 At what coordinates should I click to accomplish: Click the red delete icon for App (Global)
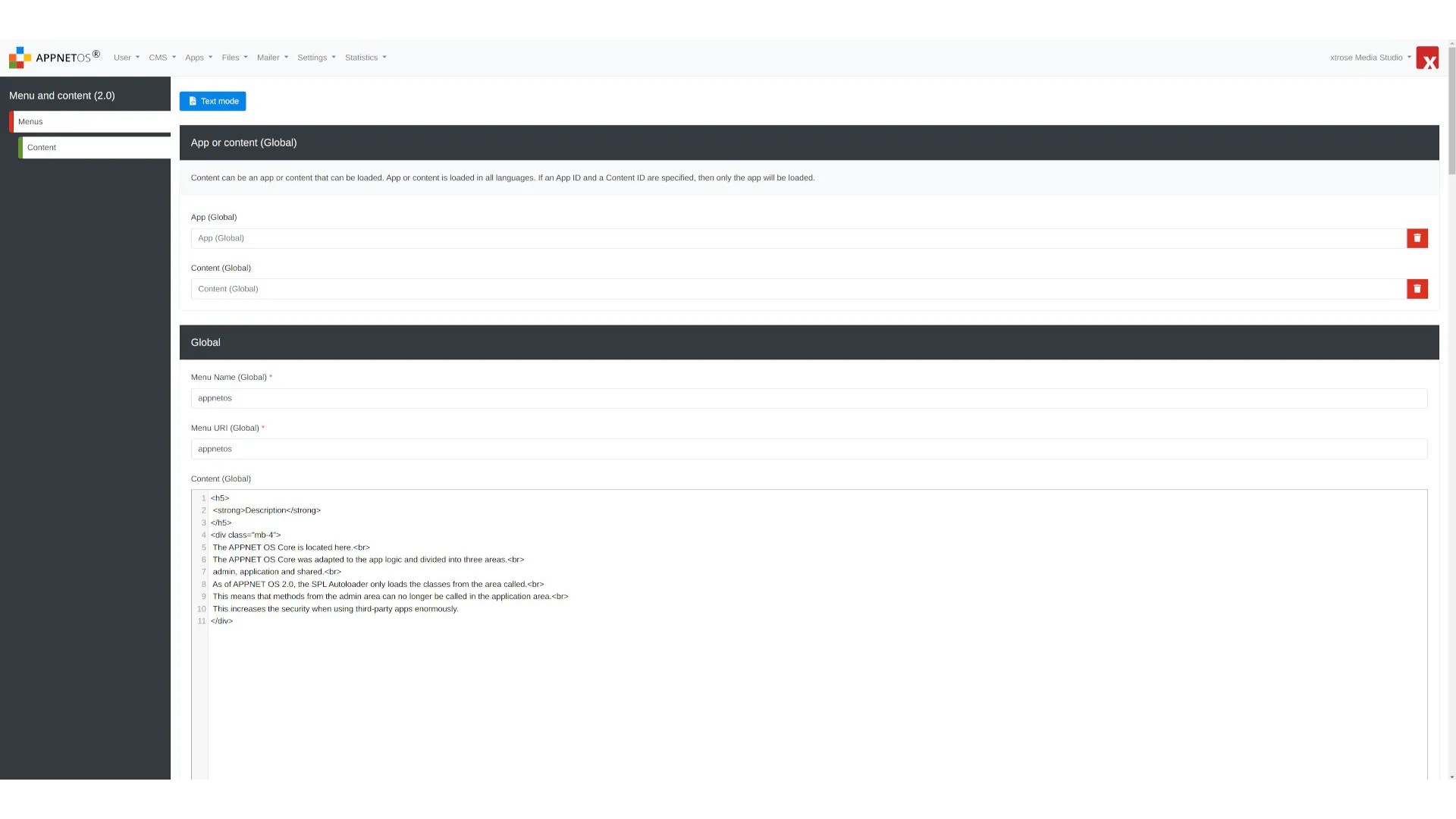pyautogui.click(x=1417, y=238)
